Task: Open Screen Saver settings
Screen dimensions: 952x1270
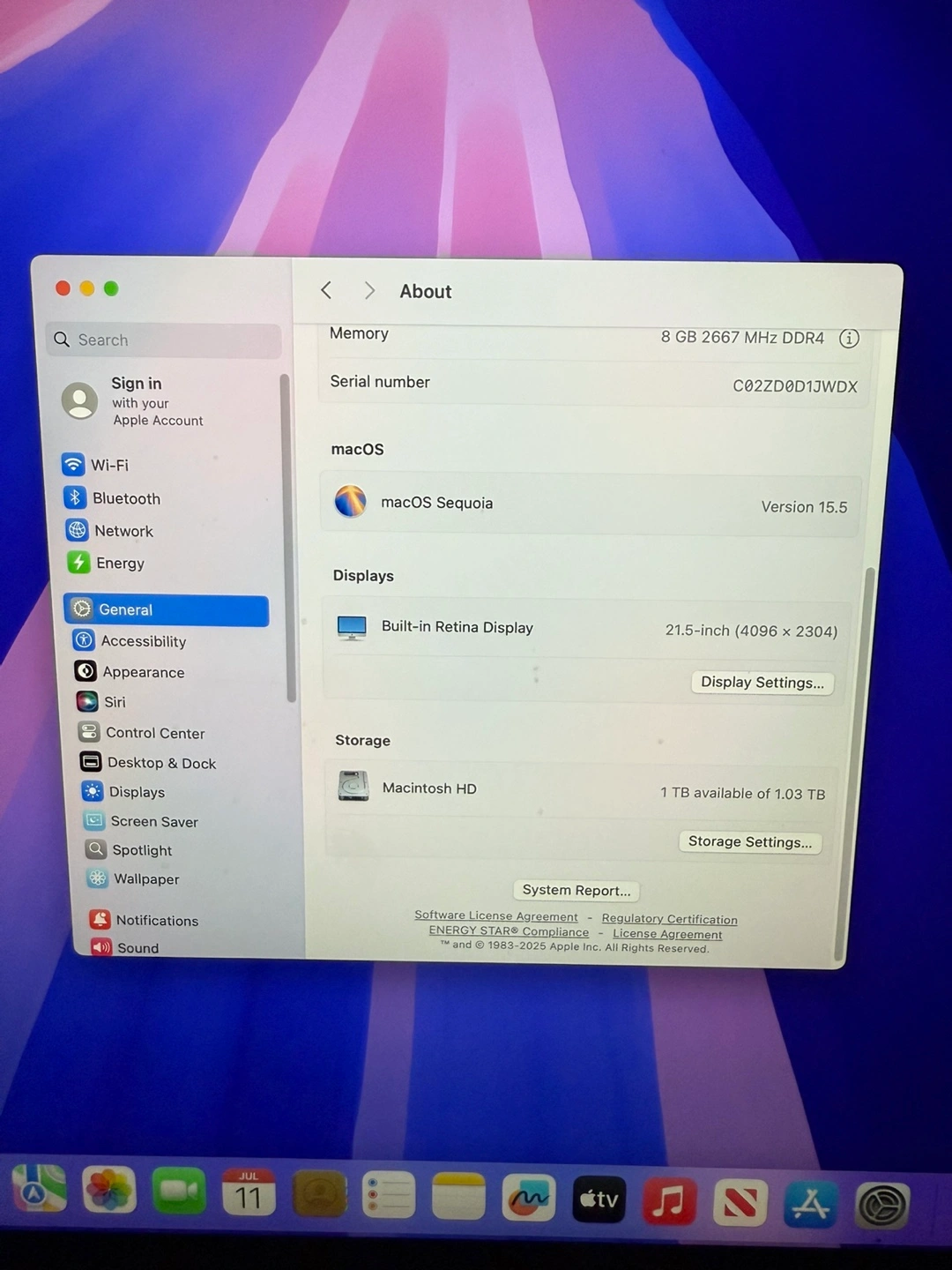Action: click(x=141, y=821)
